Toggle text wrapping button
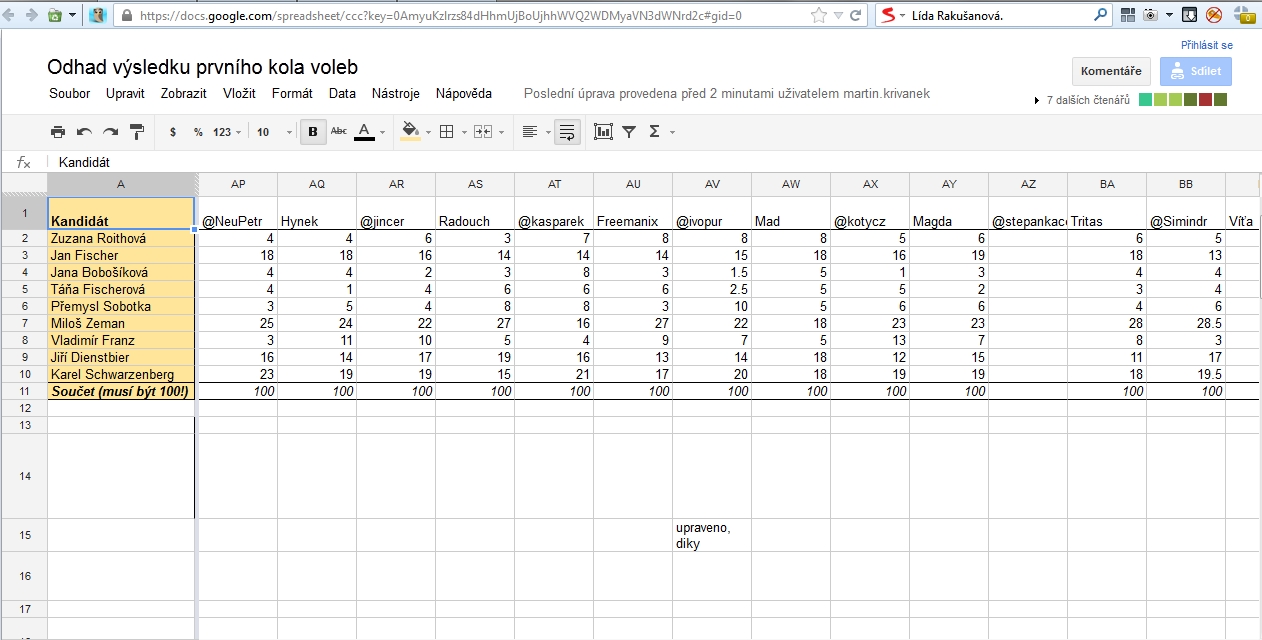 pyautogui.click(x=567, y=132)
